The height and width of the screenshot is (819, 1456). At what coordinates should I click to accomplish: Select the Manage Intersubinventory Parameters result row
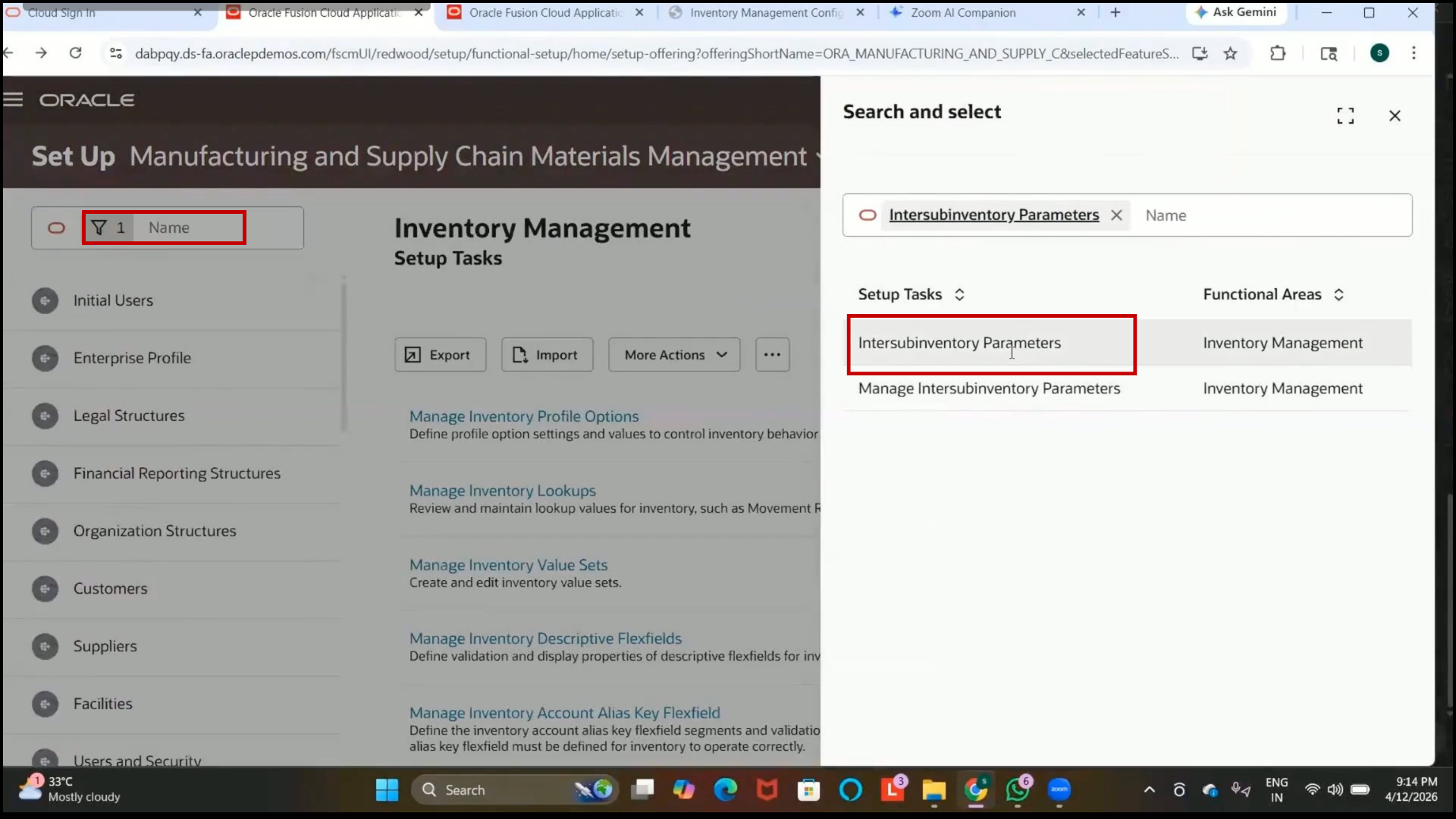[1128, 388]
